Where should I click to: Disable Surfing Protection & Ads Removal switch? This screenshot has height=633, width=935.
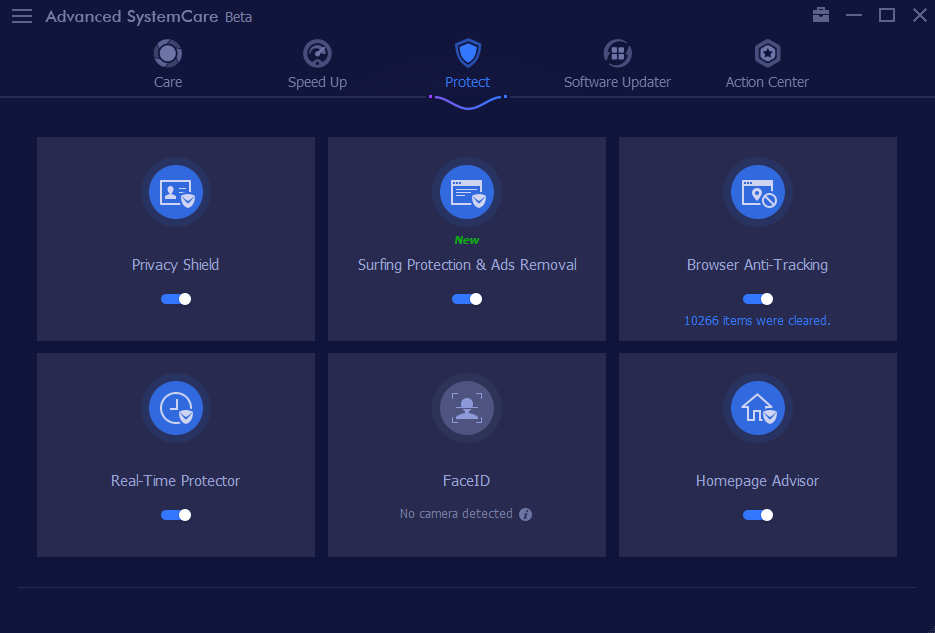(x=467, y=299)
